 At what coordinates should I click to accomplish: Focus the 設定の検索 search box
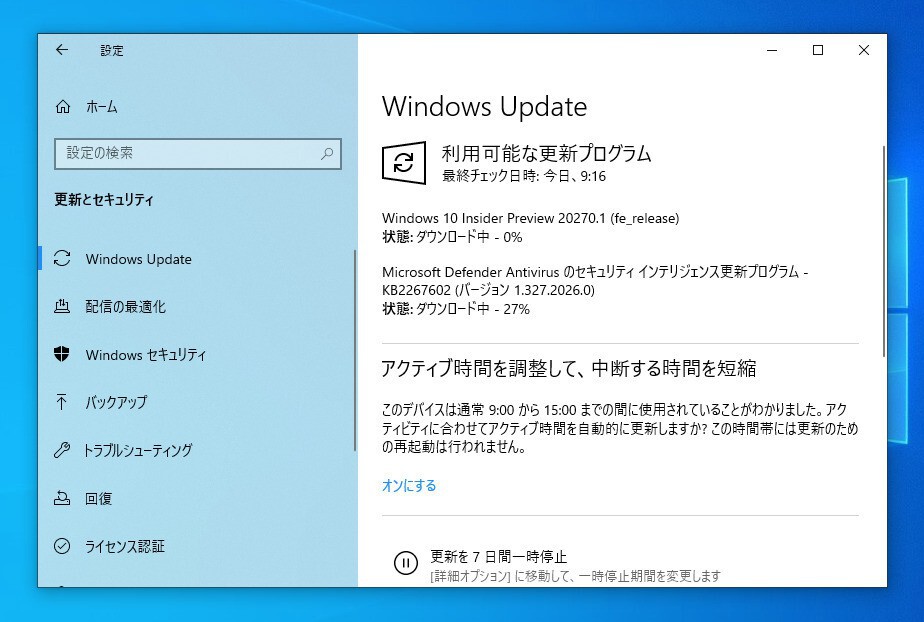pyautogui.click(x=197, y=154)
